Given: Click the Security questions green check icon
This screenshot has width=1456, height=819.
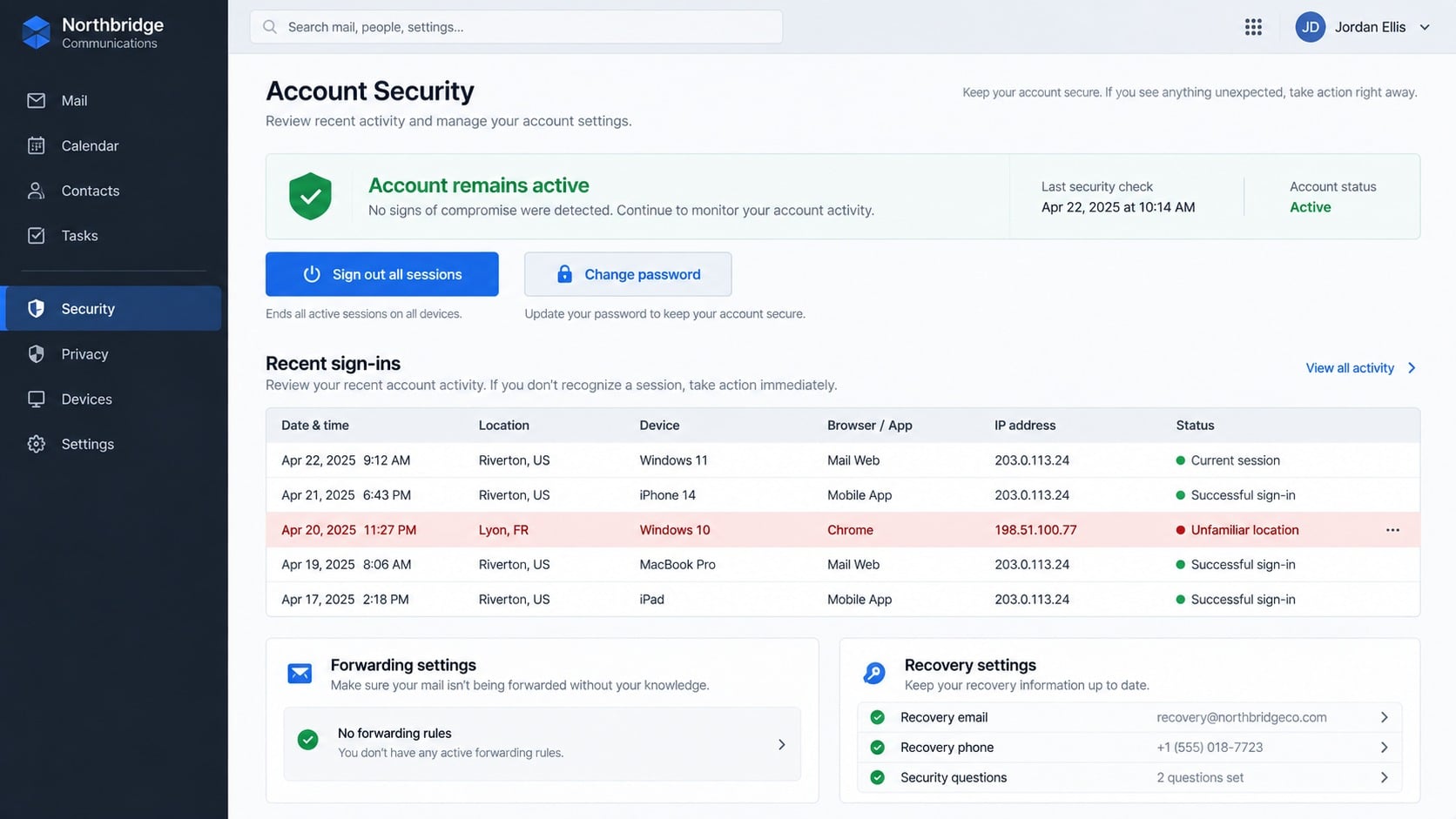Looking at the screenshot, I should pos(878,777).
